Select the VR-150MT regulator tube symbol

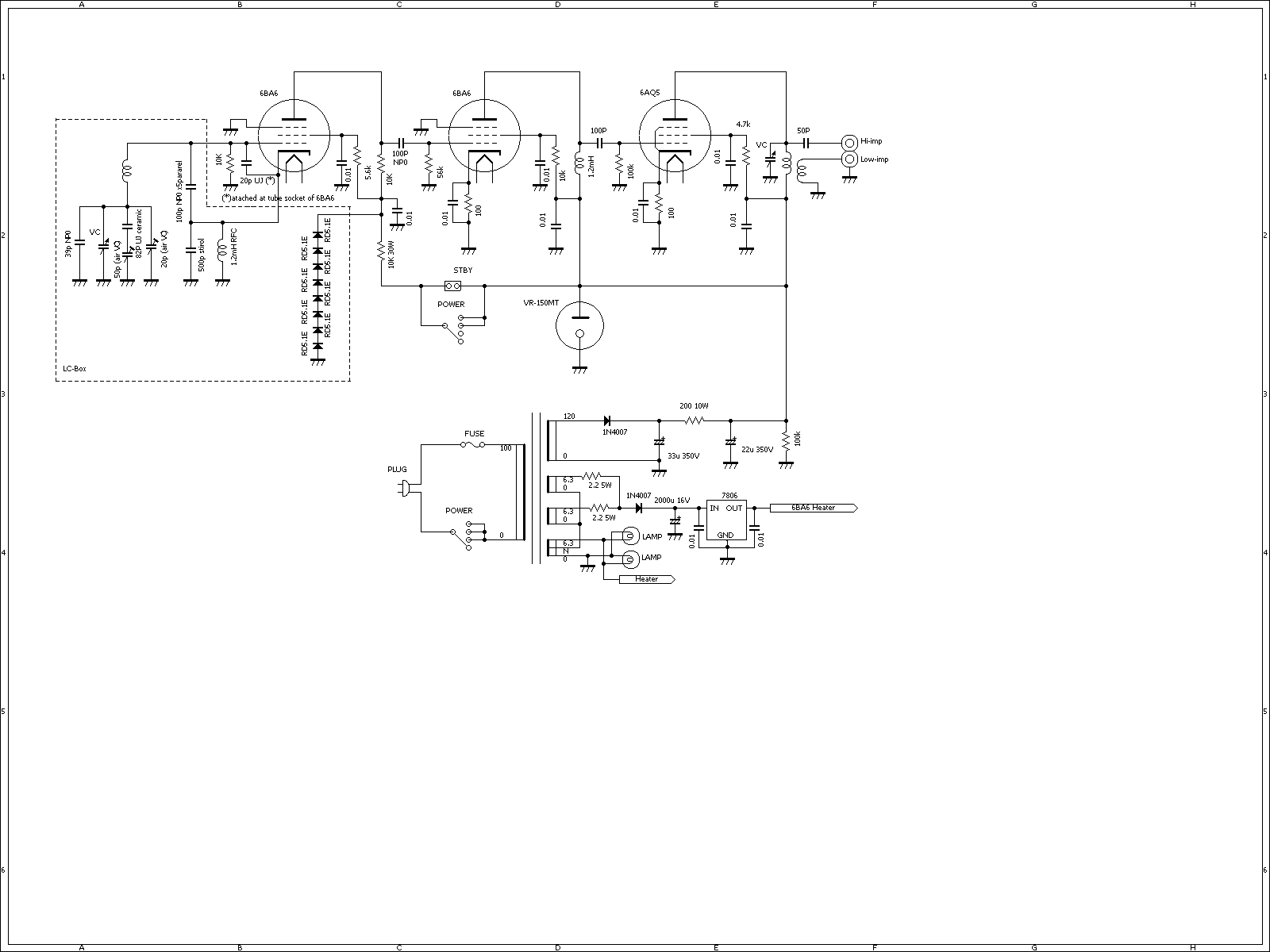click(579, 325)
